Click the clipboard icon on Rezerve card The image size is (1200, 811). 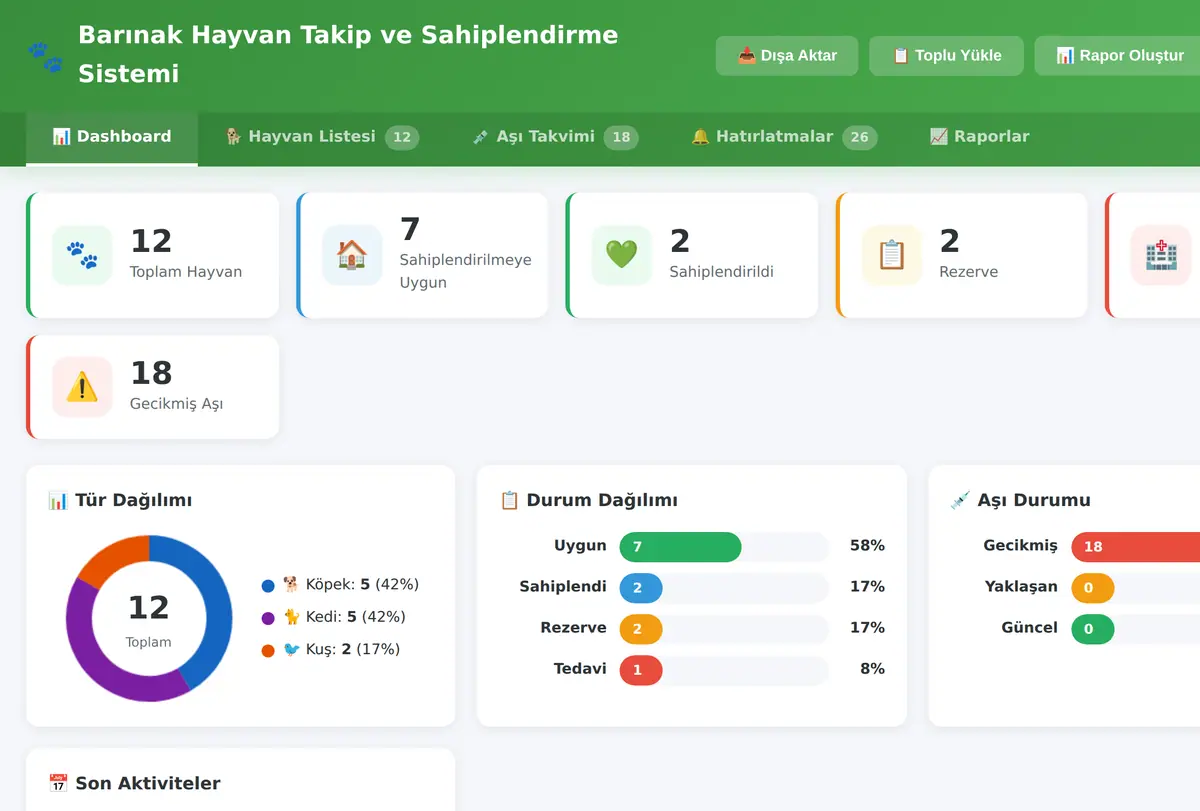(891, 255)
